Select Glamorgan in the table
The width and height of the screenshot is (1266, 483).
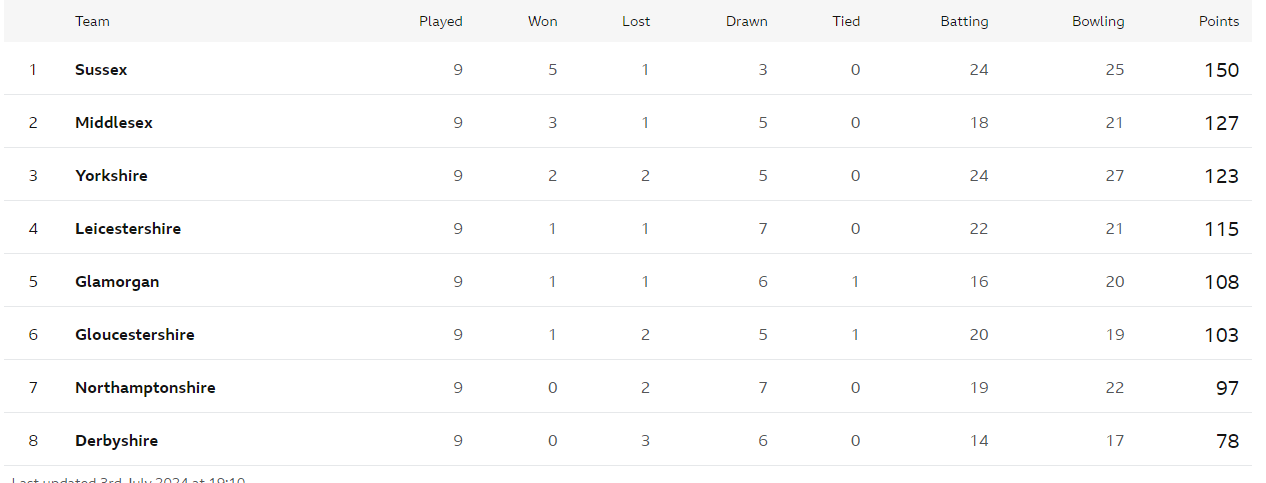tap(117, 282)
